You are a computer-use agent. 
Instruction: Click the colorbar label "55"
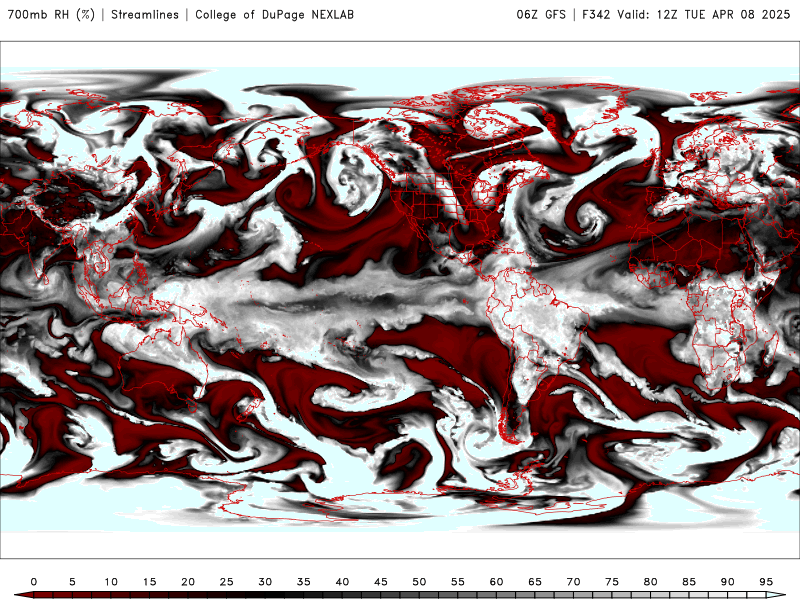[458, 582]
